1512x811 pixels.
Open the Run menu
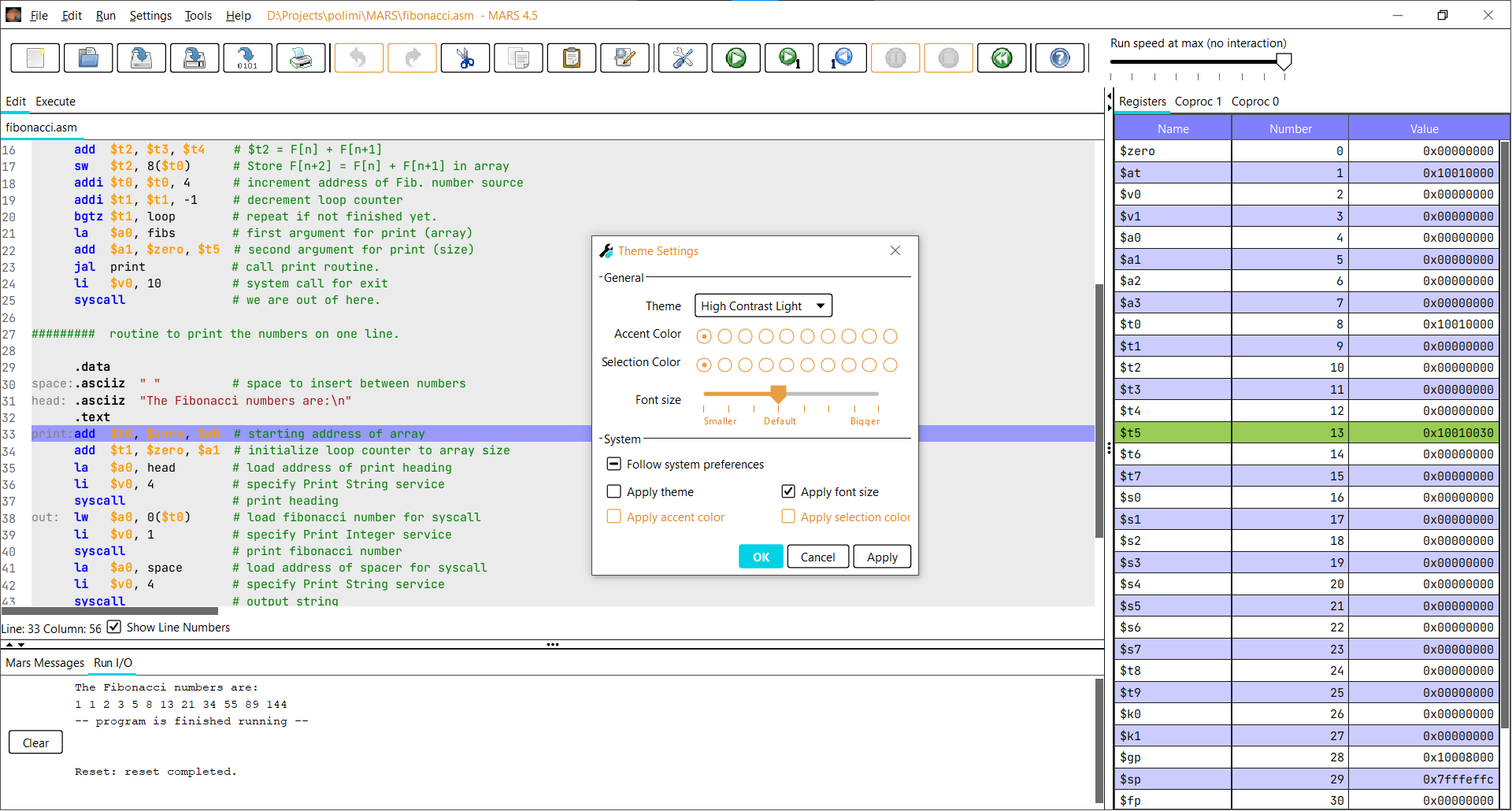(106, 16)
